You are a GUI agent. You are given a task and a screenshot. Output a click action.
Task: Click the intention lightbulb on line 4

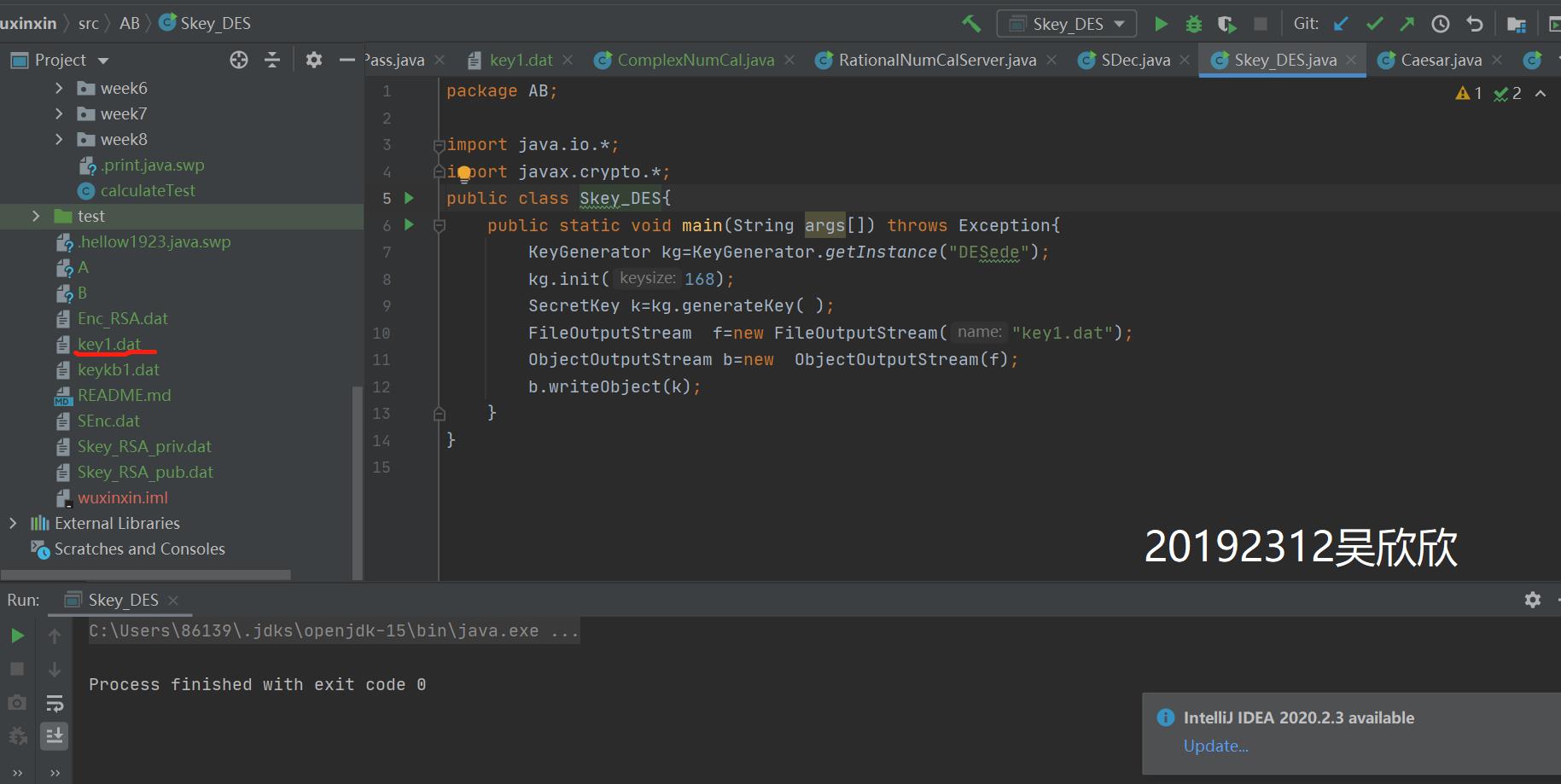point(463,173)
